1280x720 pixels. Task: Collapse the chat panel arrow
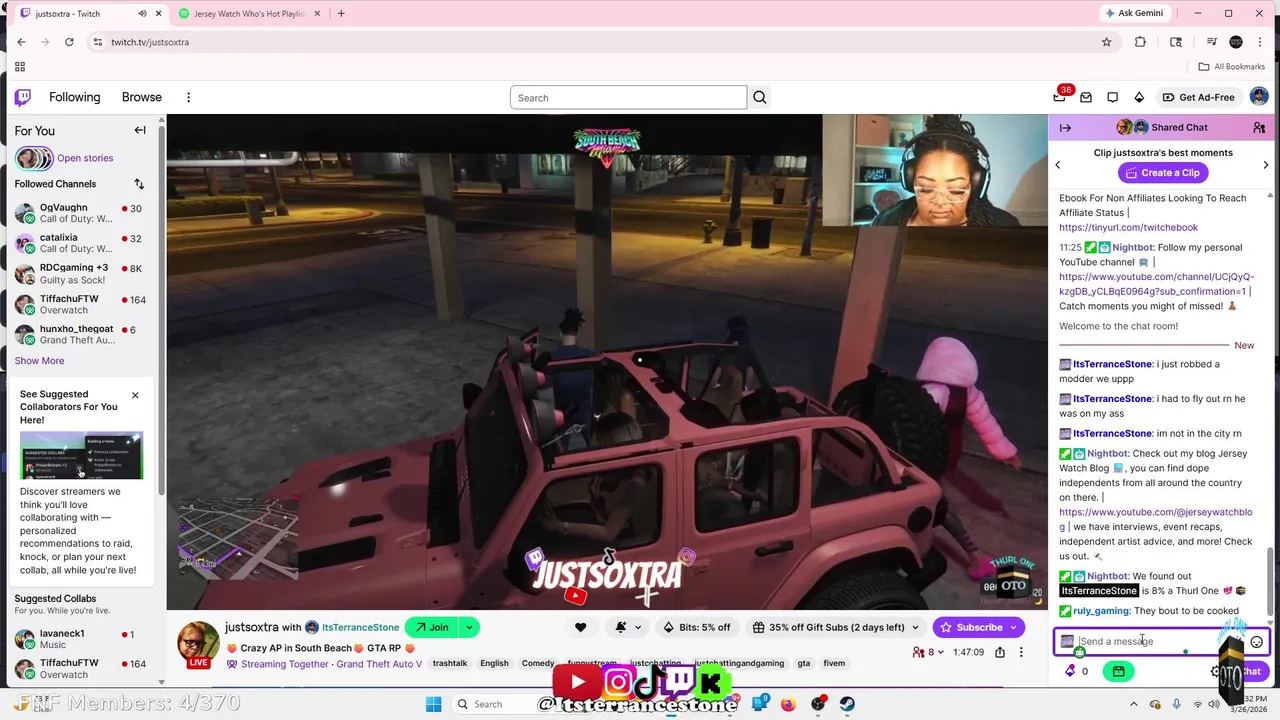[1065, 128]
